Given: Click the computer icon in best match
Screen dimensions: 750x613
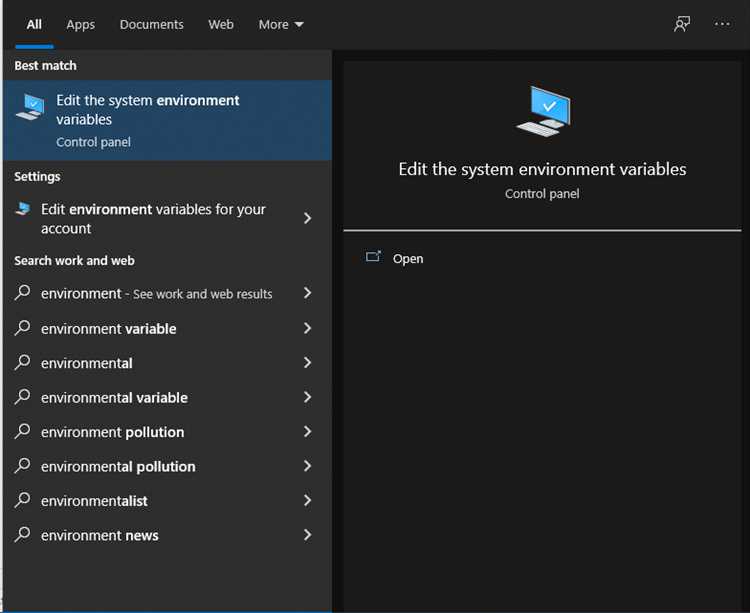Looking at the screenshot, I should (x=30, y=107).
